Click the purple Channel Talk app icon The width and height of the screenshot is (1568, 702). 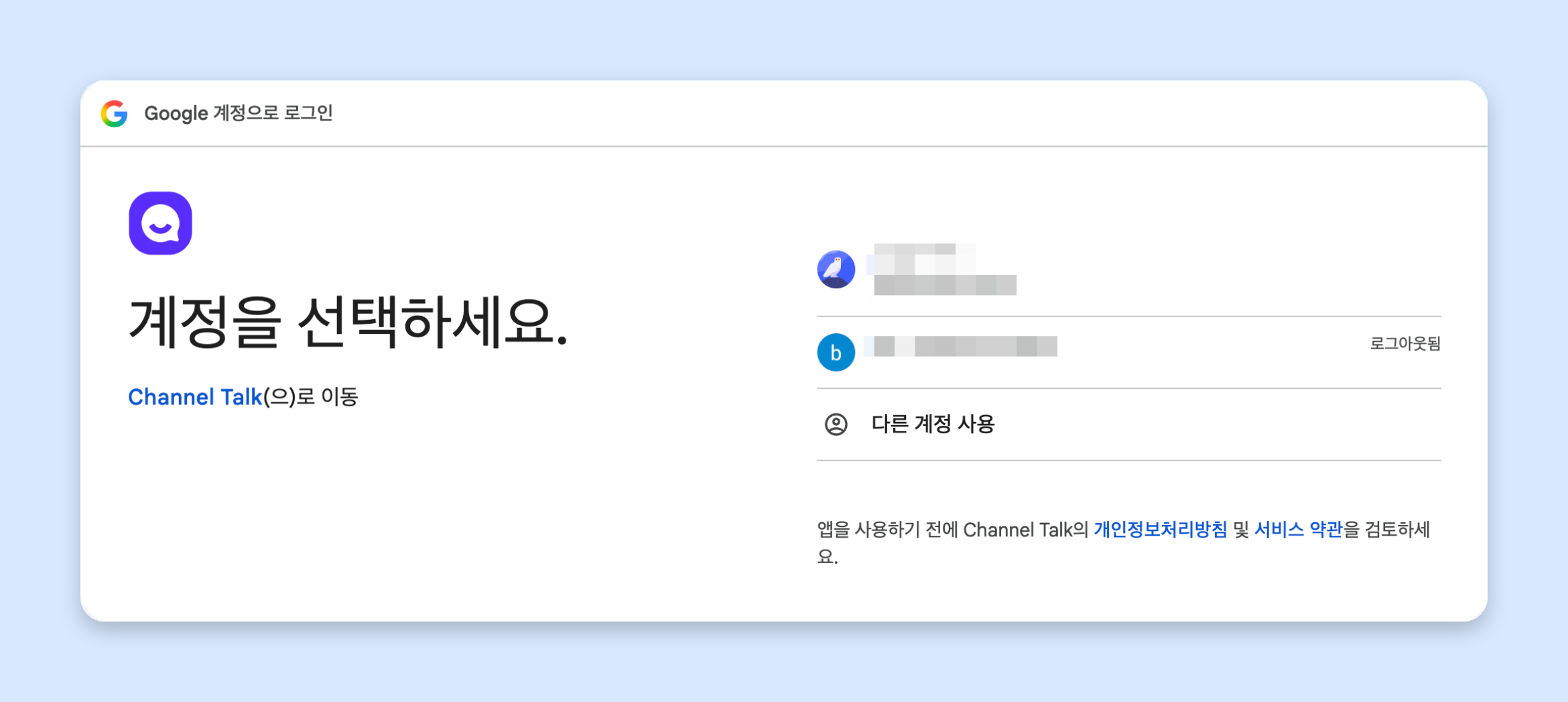tap(161, 223)
